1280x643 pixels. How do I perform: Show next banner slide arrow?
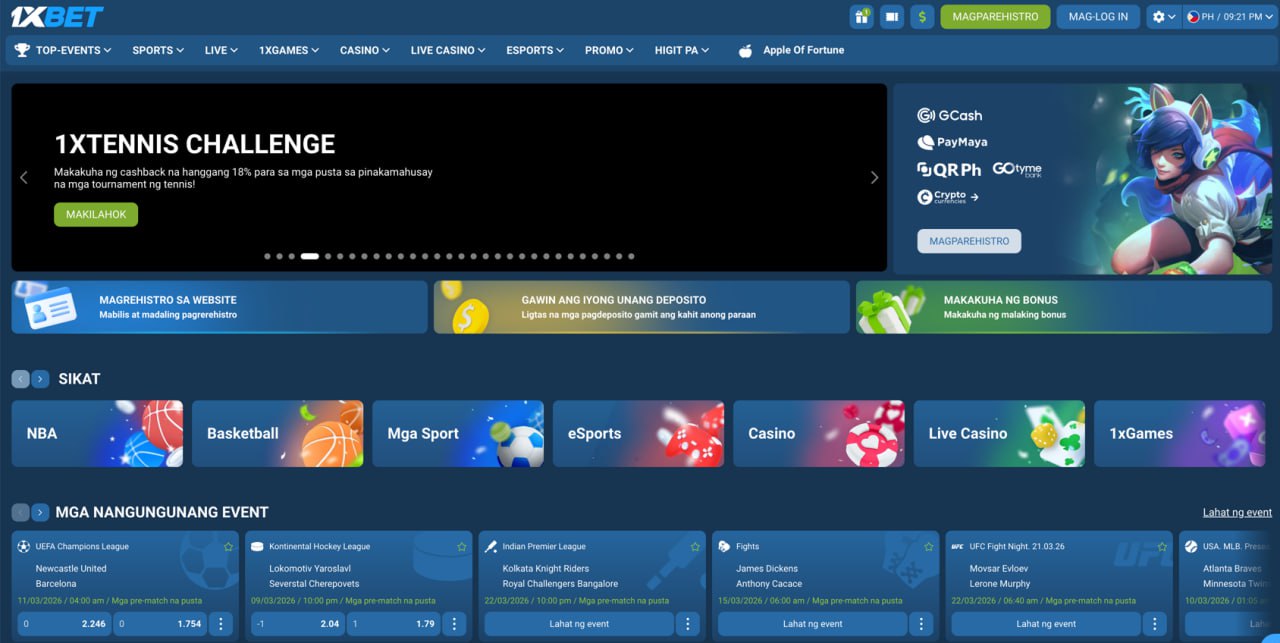tap(874, 178)
